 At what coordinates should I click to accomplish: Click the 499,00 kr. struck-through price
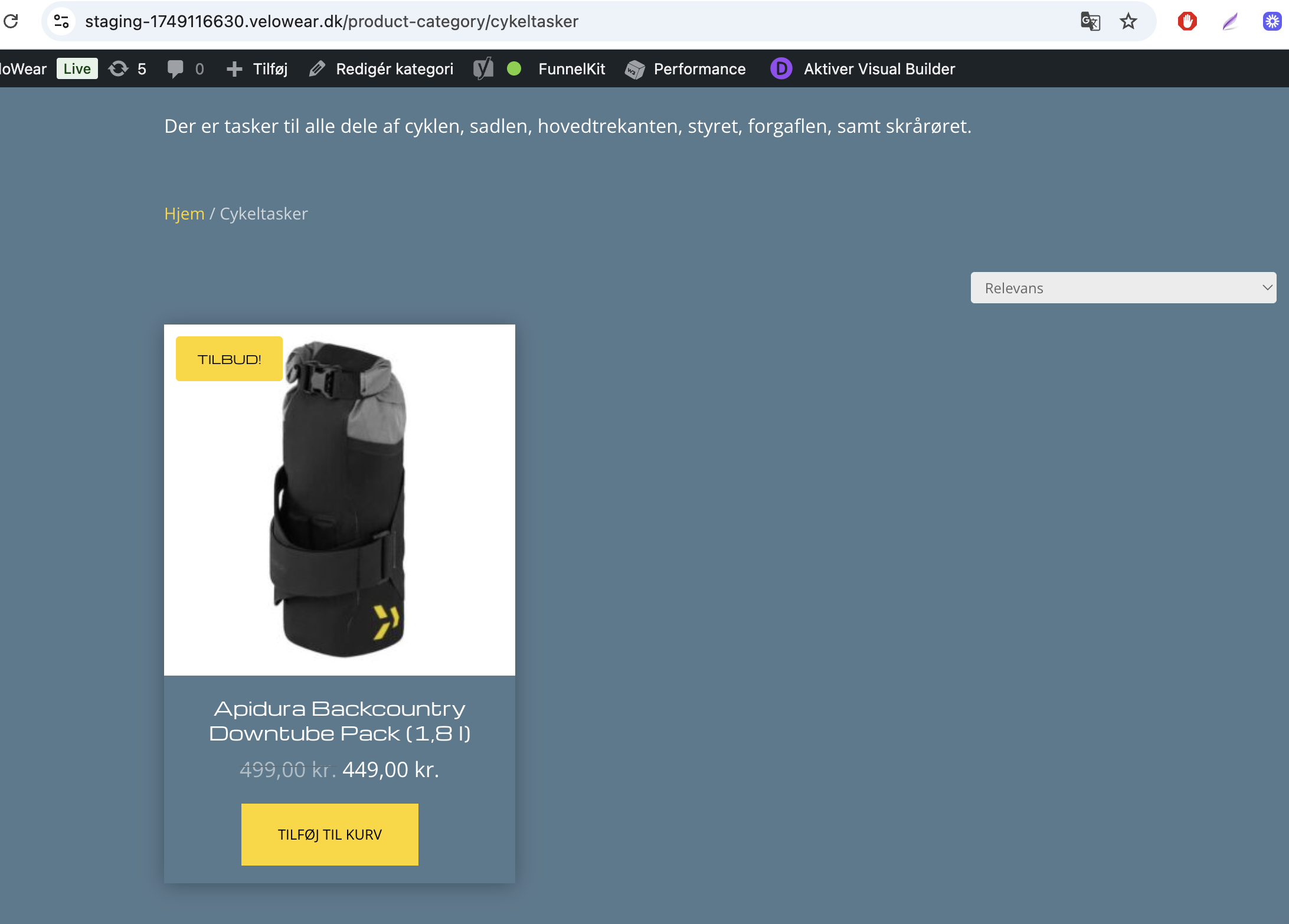point(287,770)
